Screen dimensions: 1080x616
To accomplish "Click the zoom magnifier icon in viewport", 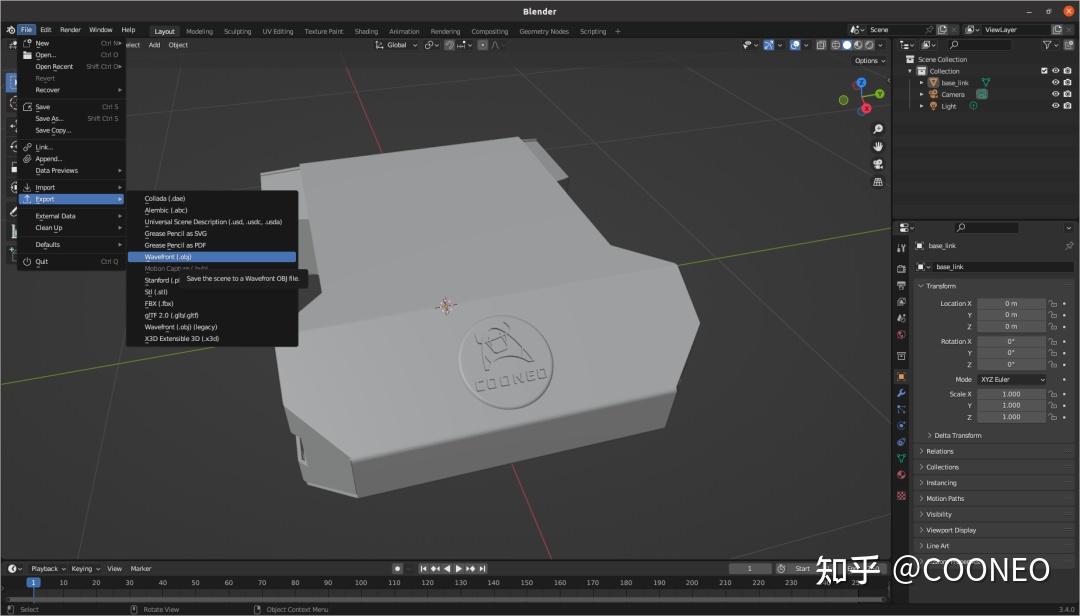I will (878, 129).
